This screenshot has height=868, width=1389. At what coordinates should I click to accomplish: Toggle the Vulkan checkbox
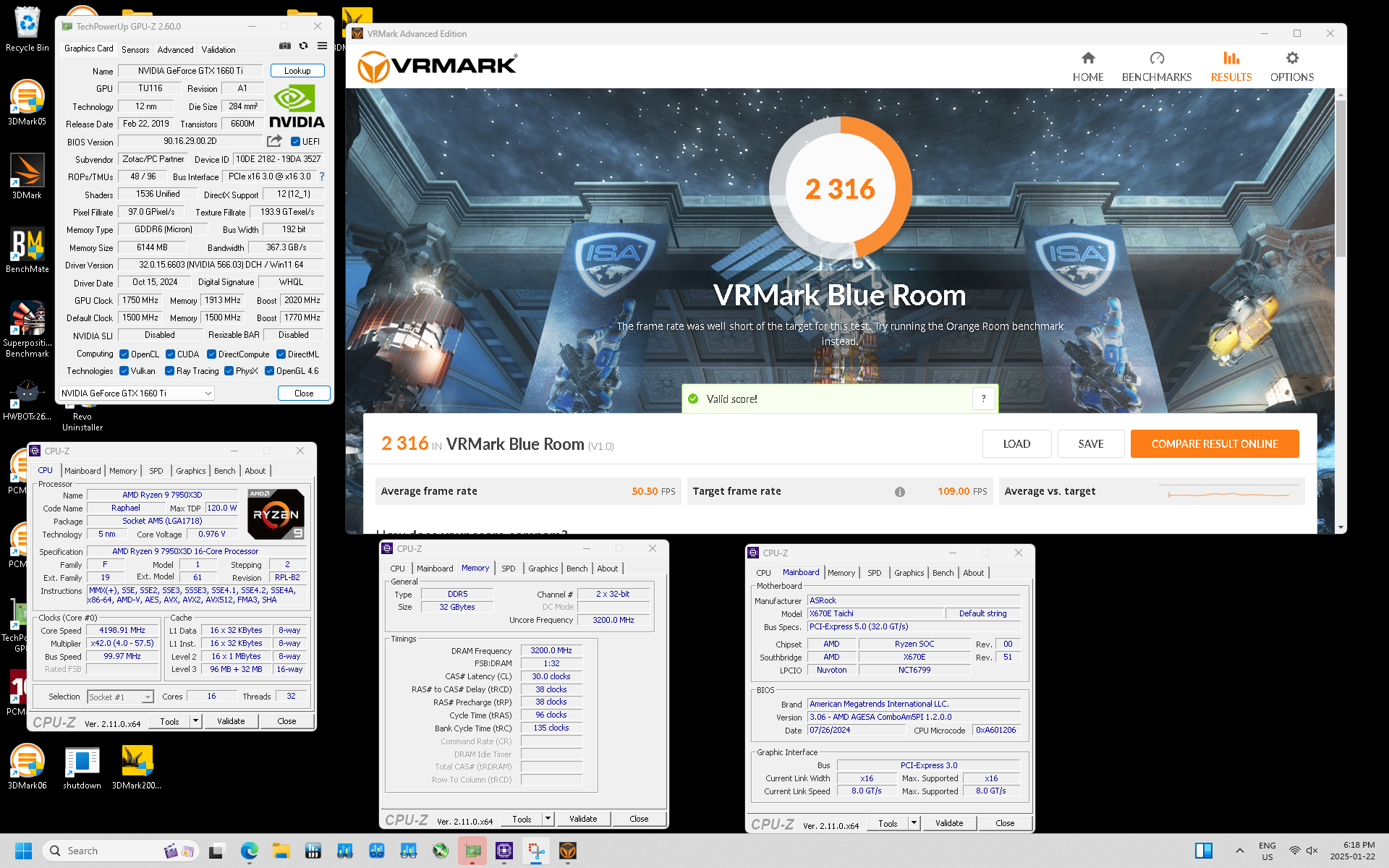click(x=124, y=371)
